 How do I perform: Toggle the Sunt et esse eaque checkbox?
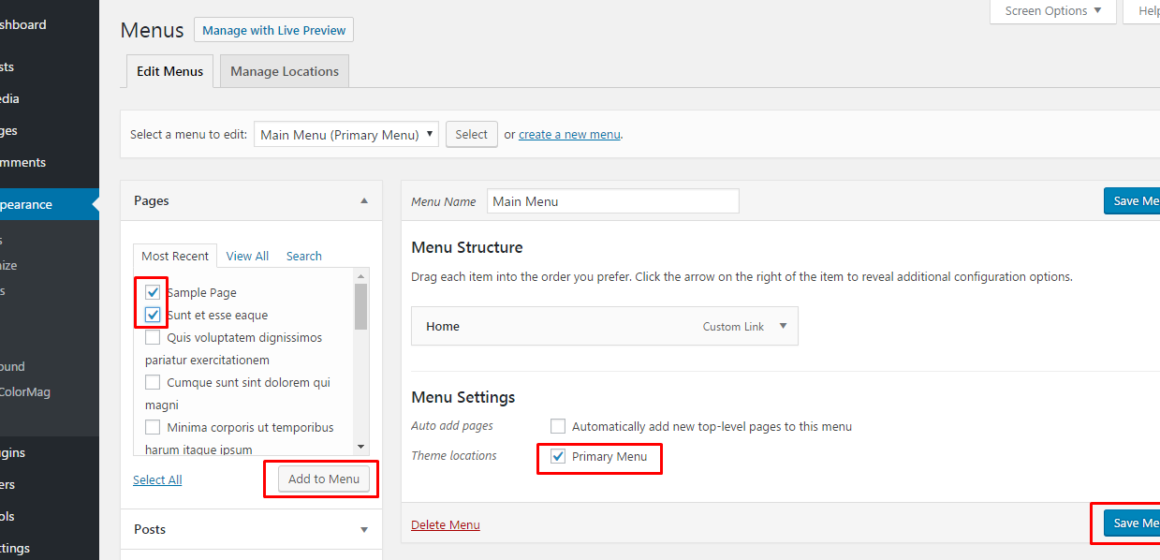click(x=153, y=315)
